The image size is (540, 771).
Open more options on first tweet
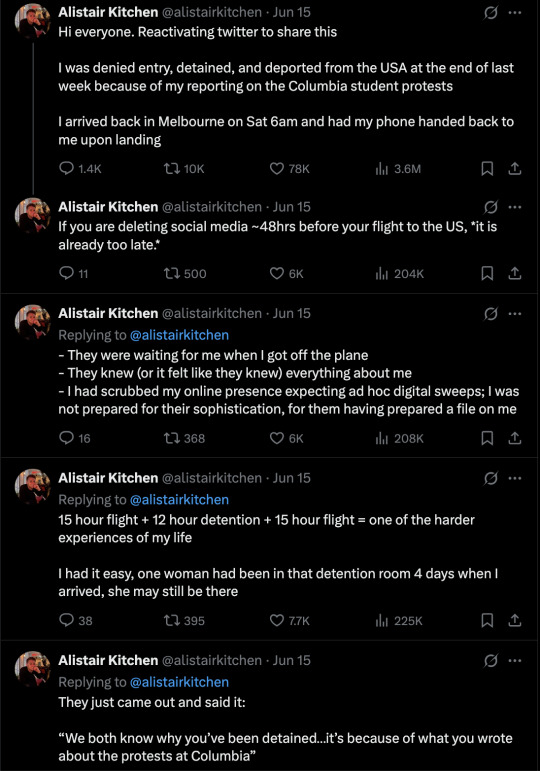click(x=515, y=12)
